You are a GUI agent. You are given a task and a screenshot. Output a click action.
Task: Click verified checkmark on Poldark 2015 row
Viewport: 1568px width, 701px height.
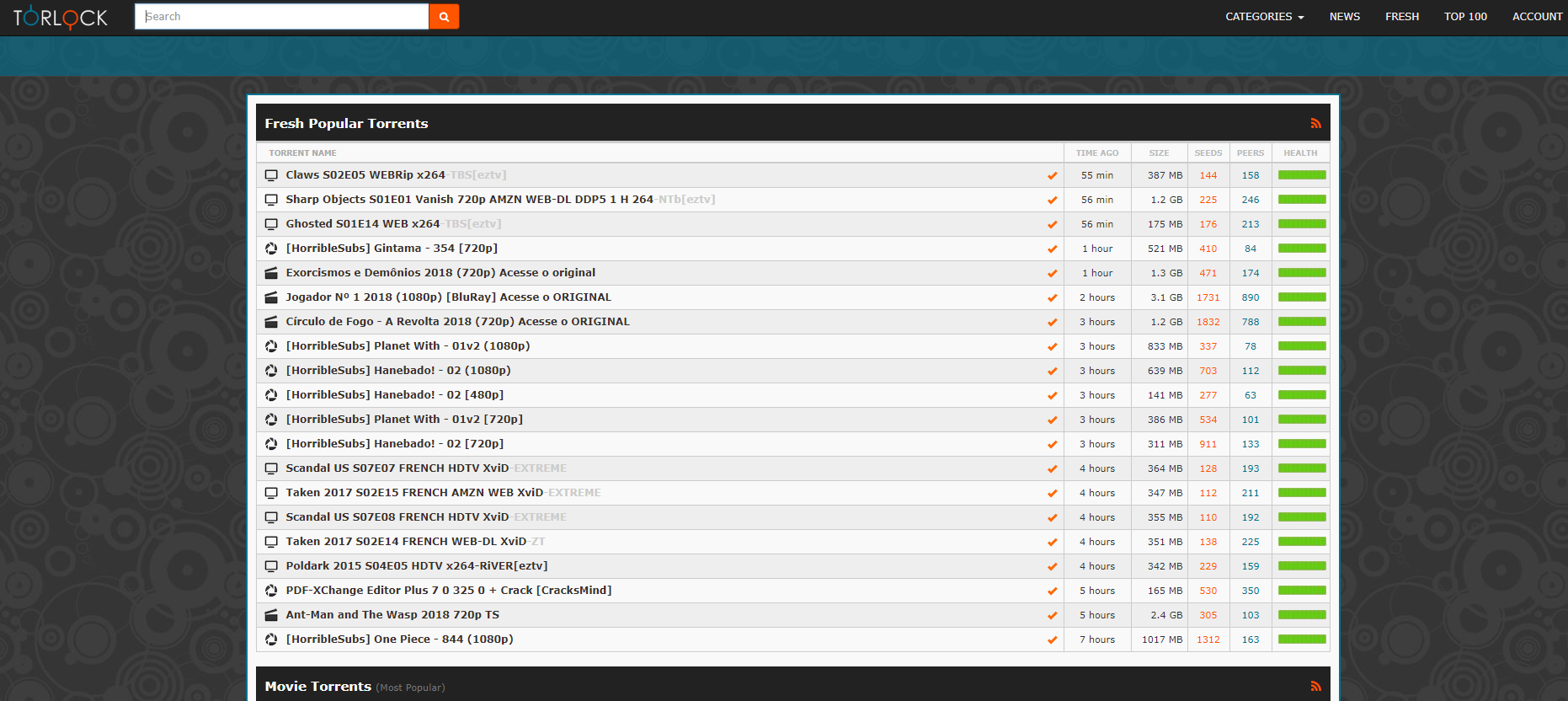tap(1052, 566)
